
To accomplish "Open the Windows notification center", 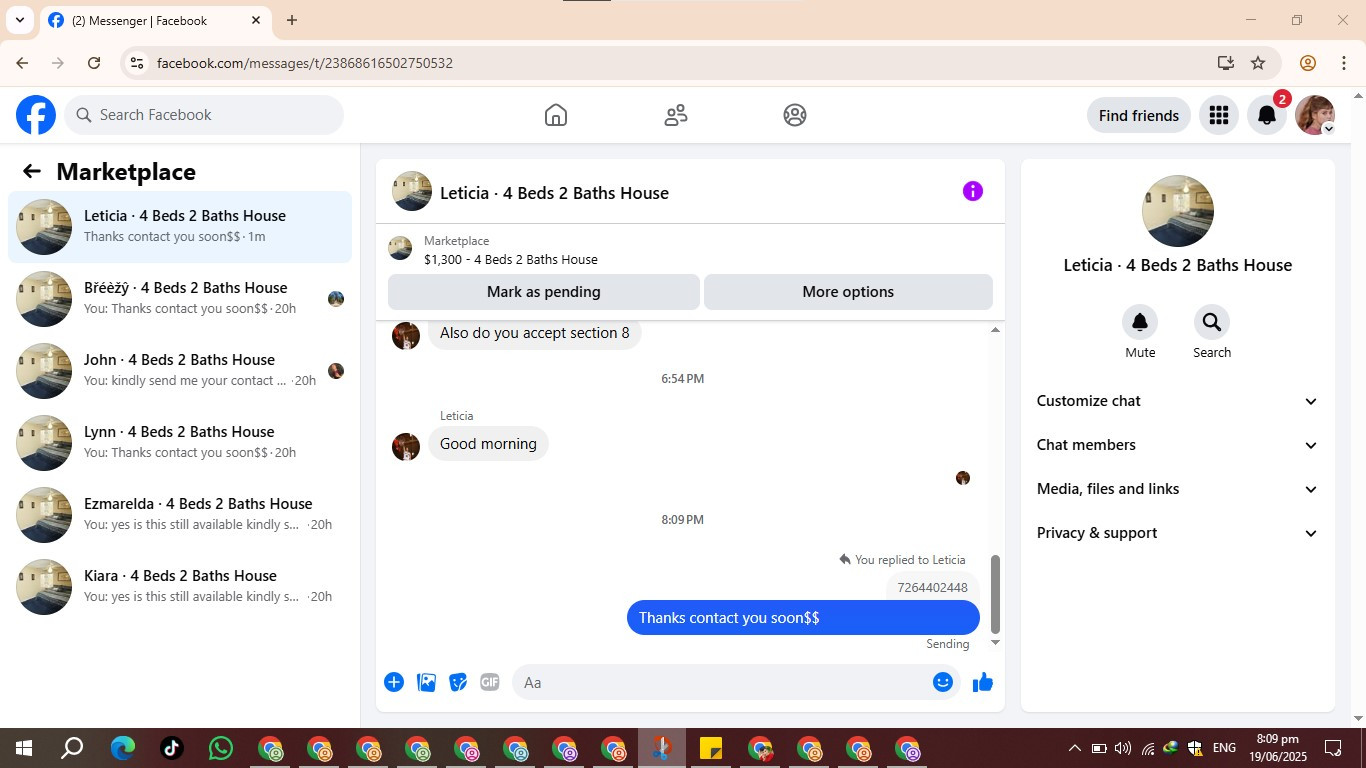I will coord(1333,748).
